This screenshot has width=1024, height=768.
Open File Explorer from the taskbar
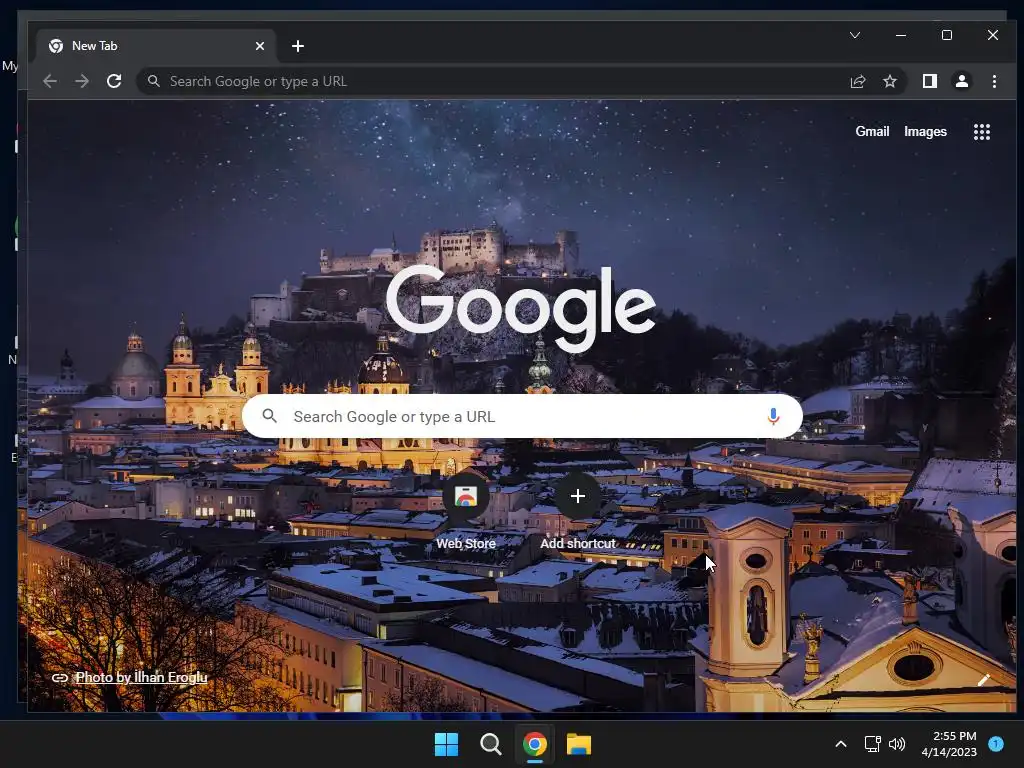coord(579,744)
